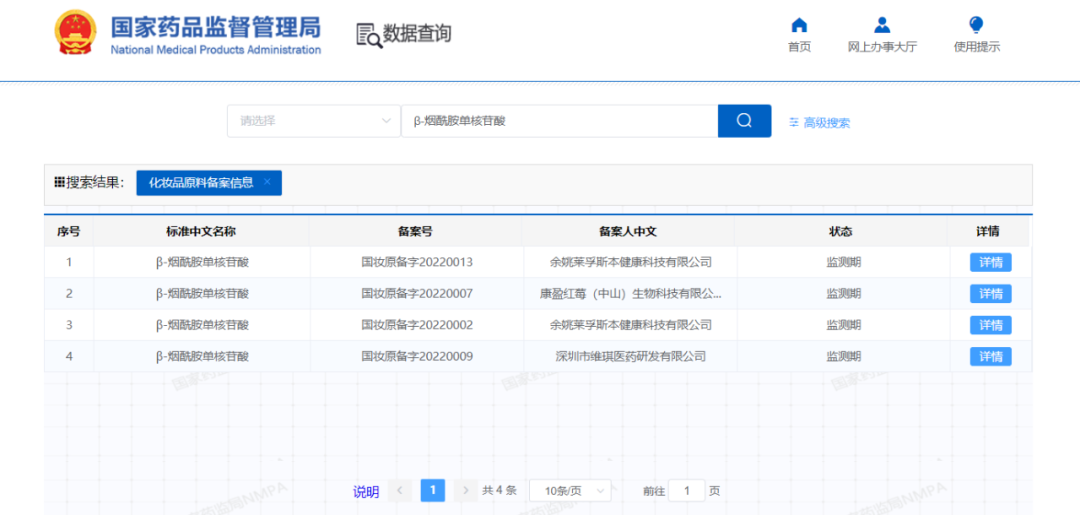Click the 前往 page number input box
The height and width of the screenshot is (515, 1080).
pos(687,491)
